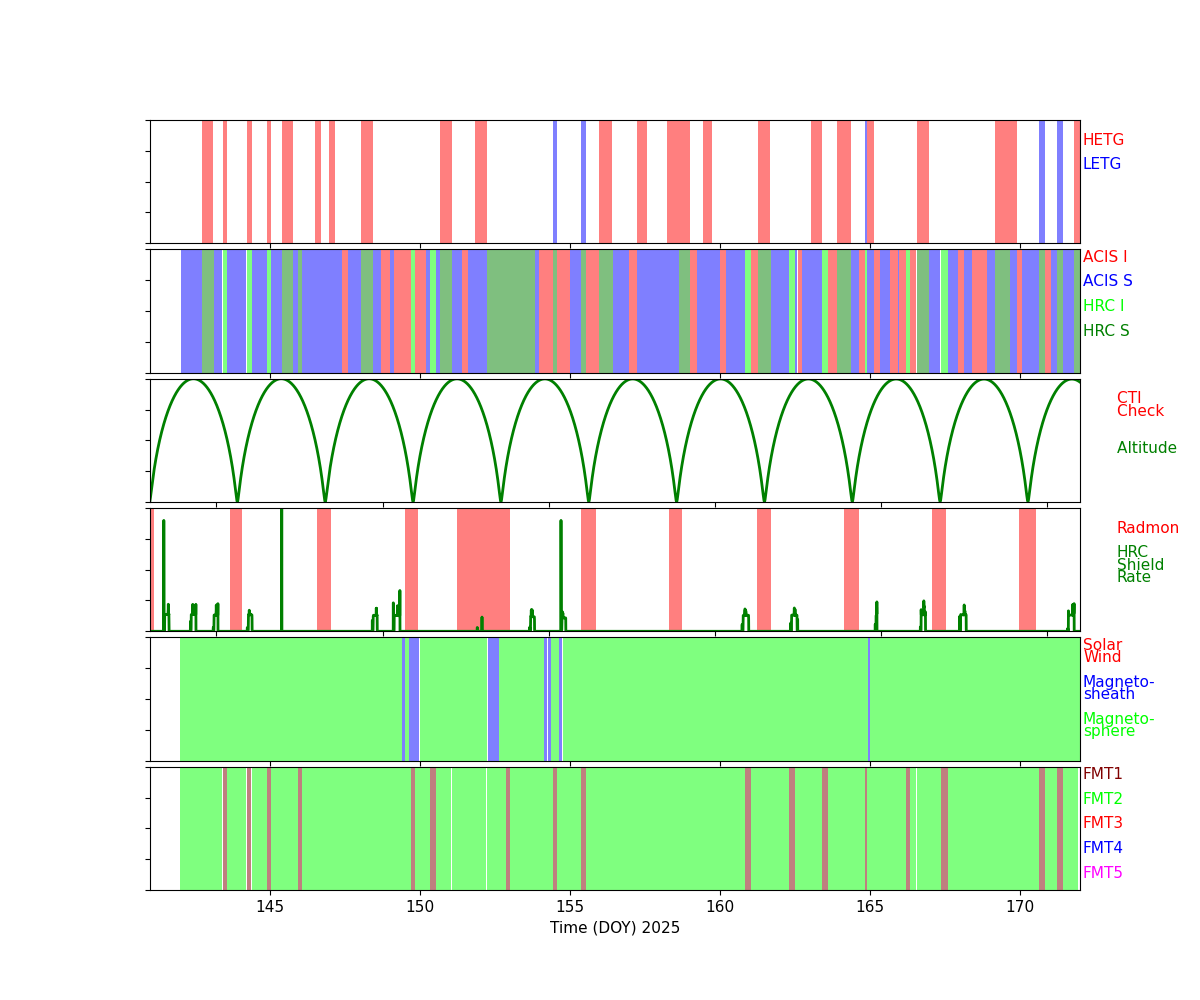Click the 165 x-axis tick label
The image size is (1200, 1000).
870,907
